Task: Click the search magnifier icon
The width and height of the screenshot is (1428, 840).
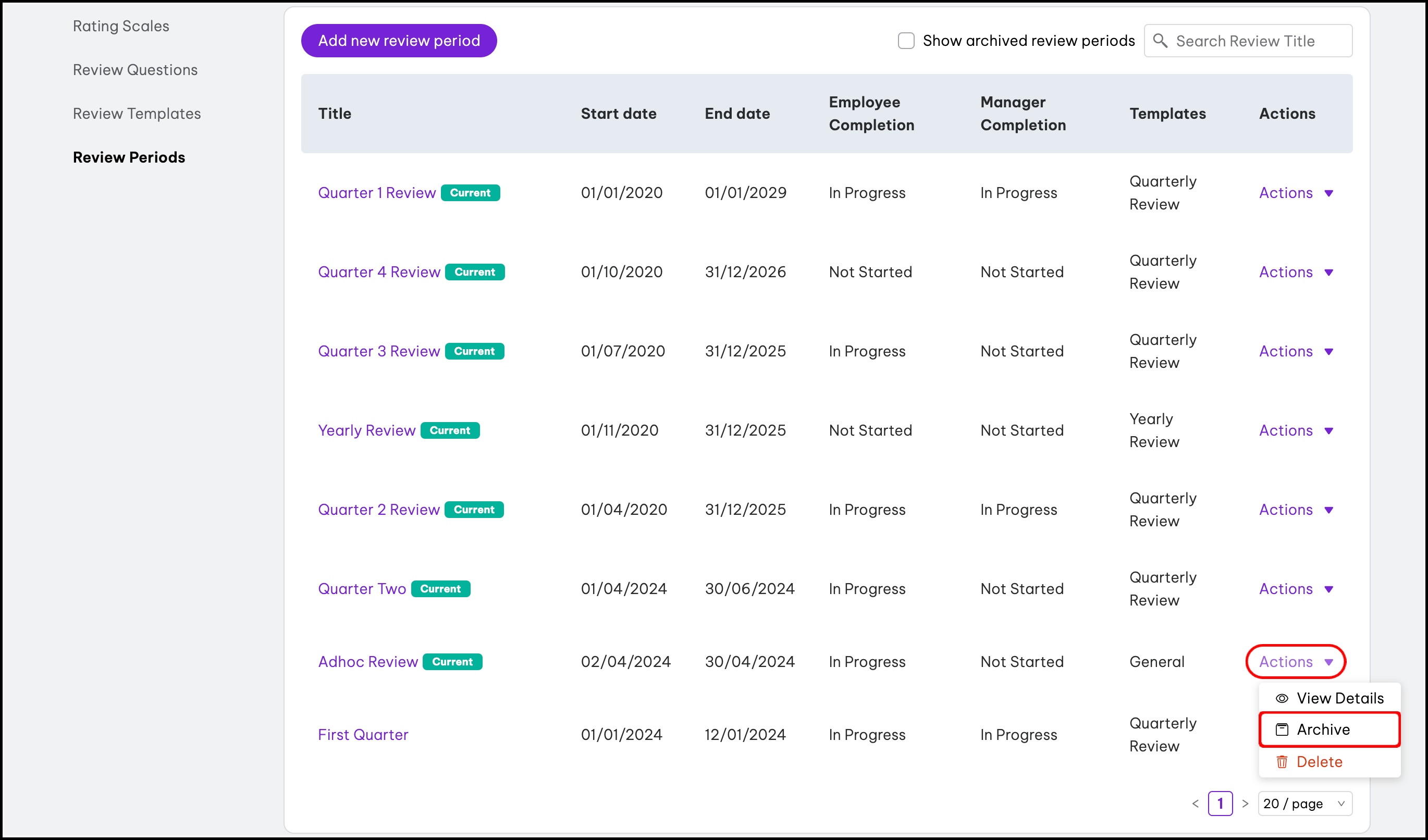Action: point(1160,41)
